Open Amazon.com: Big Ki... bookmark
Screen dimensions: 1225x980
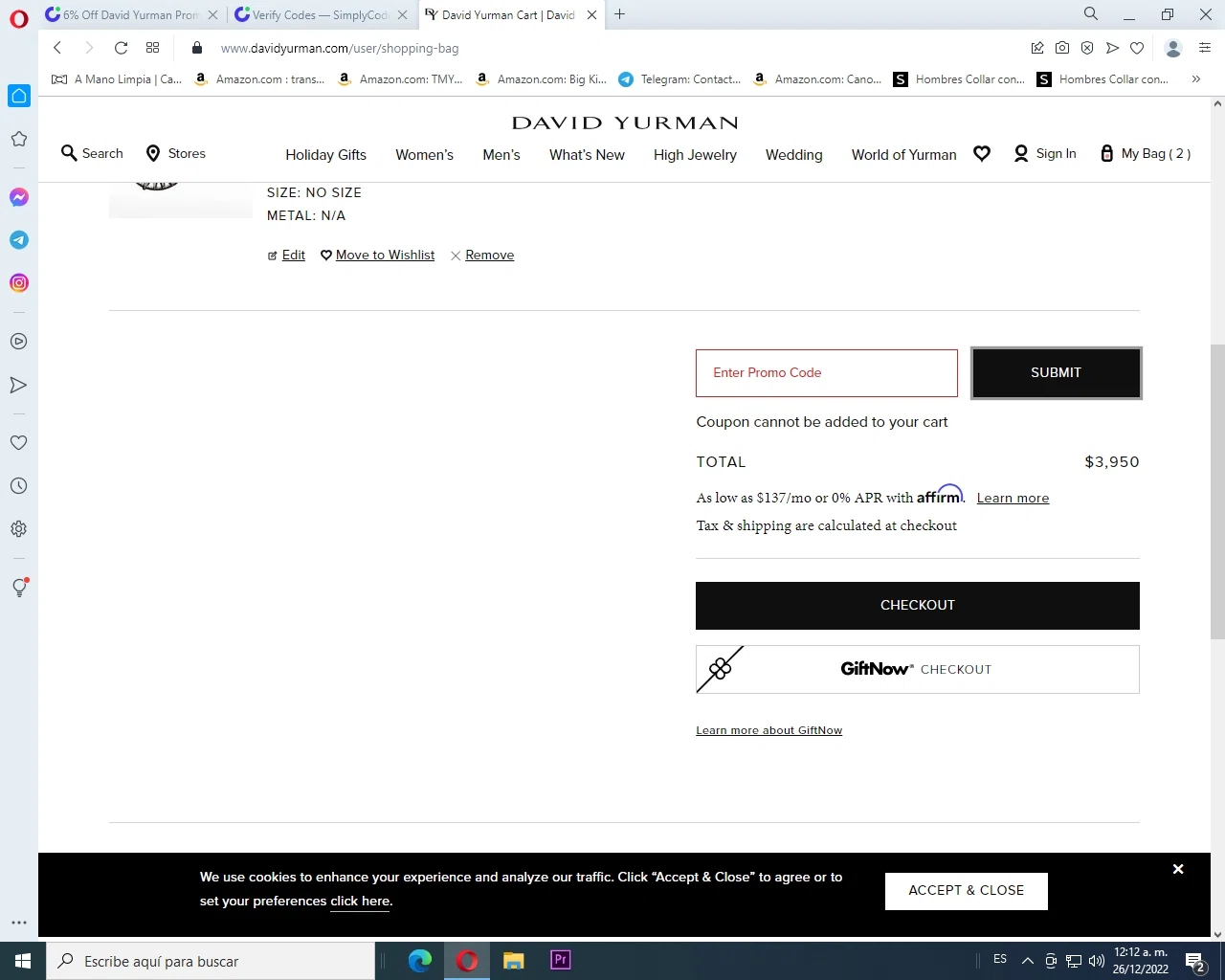pyautogui.click(x=542, y=79)
